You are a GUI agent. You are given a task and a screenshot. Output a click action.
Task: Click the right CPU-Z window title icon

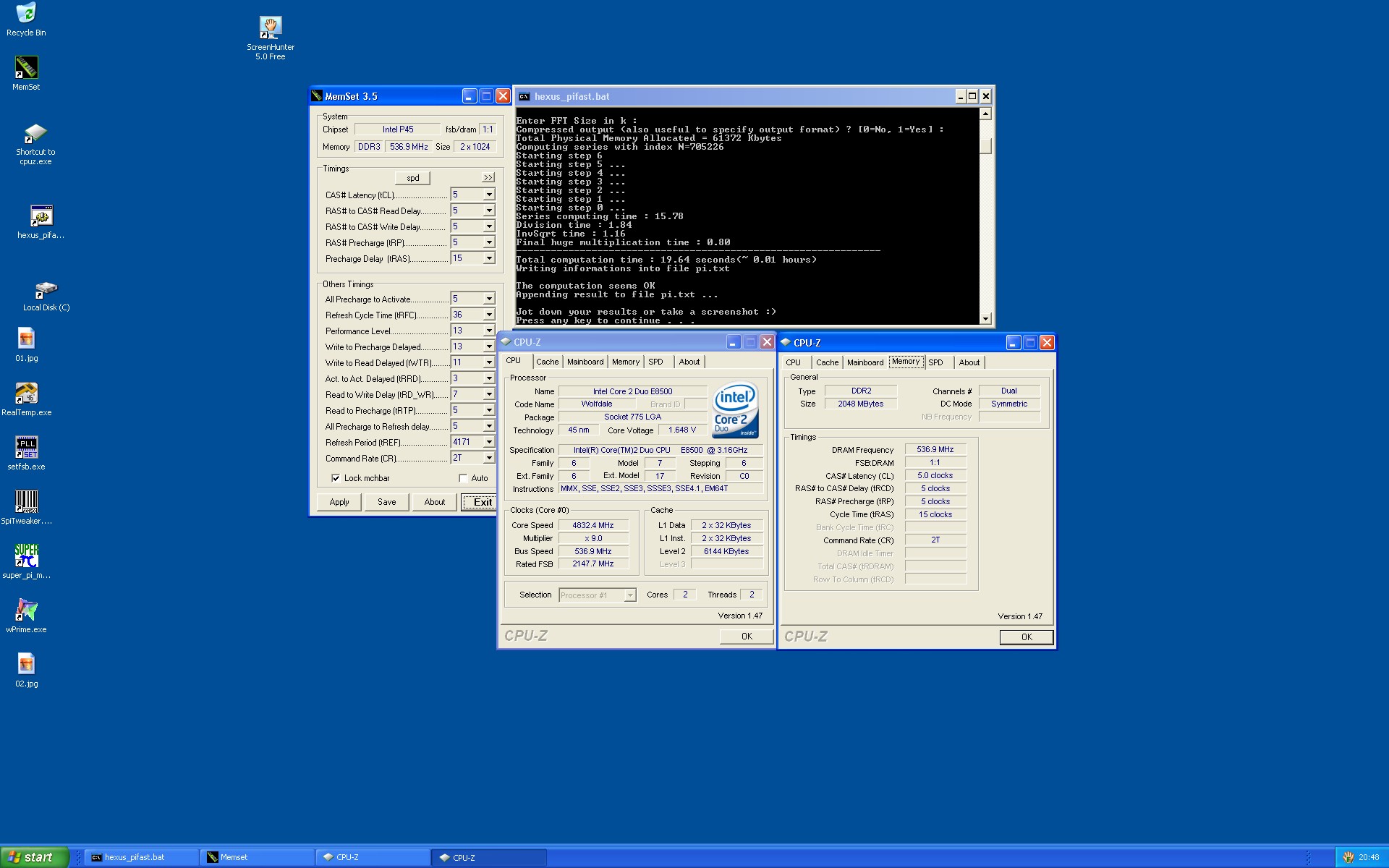pos(786,342)
